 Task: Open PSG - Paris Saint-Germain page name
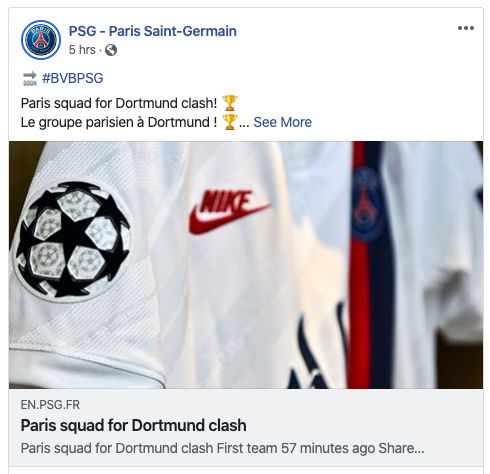coord(153,31)
